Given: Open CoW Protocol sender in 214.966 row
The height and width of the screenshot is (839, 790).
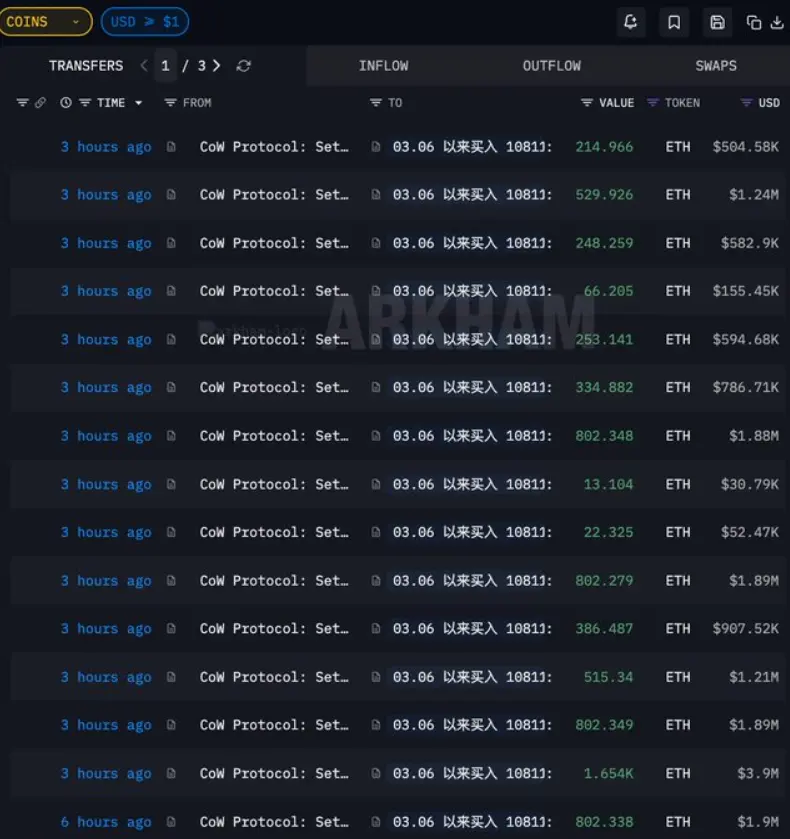Looking at the screenshot, I should pos(274,147).
